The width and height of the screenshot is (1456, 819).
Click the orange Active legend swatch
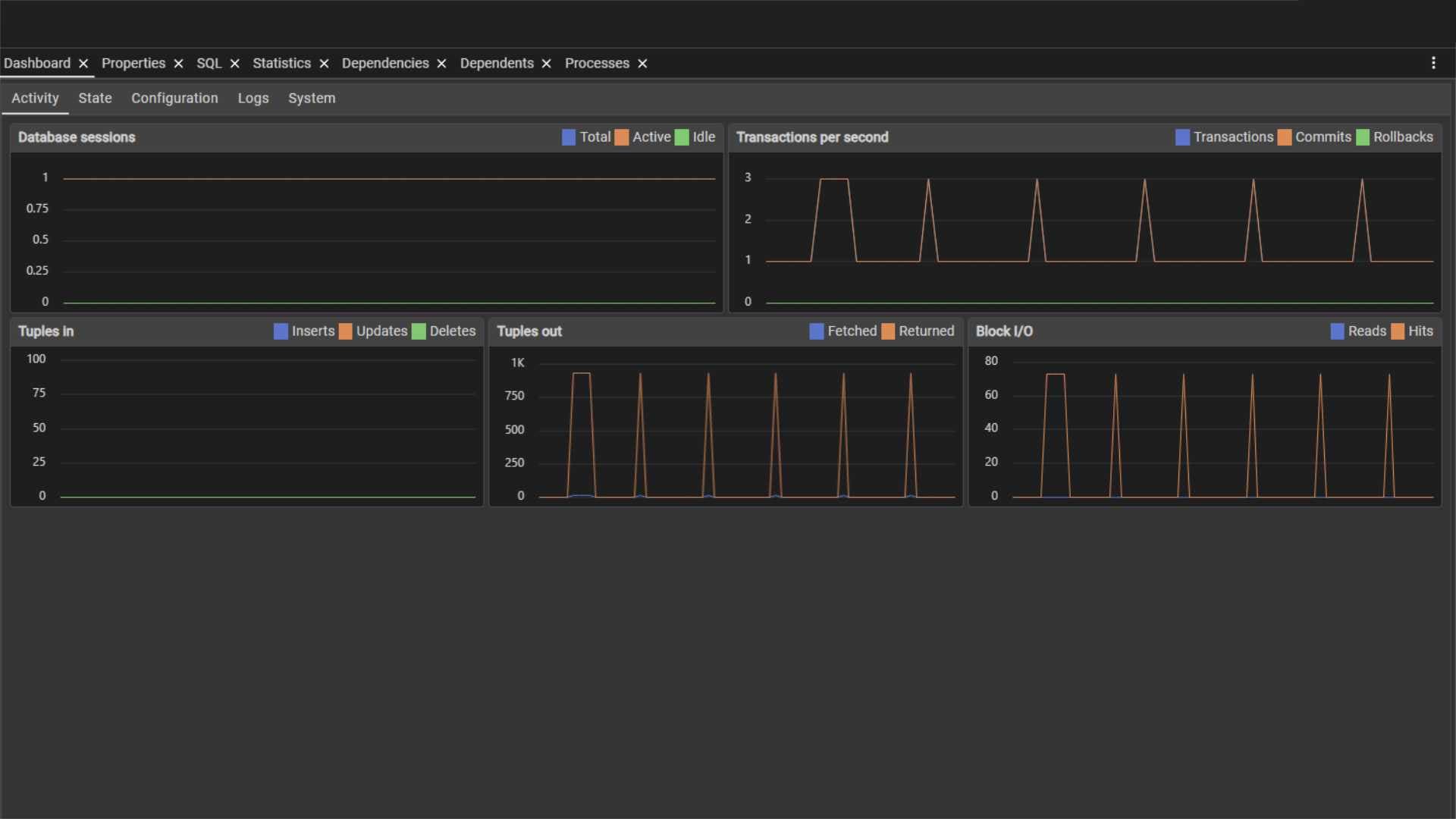622,137
